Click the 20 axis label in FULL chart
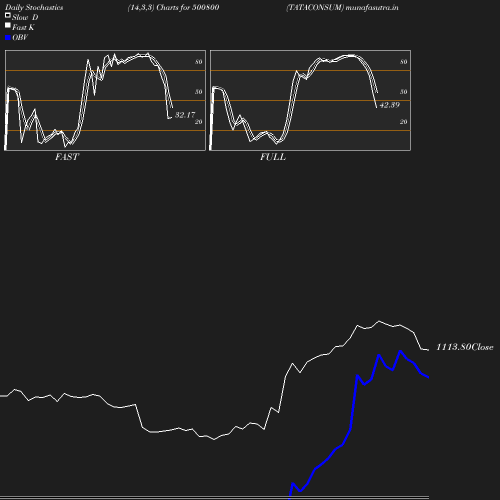Viewport: 500px width, 500px height. pyautogui.click(x=404, y=122)
